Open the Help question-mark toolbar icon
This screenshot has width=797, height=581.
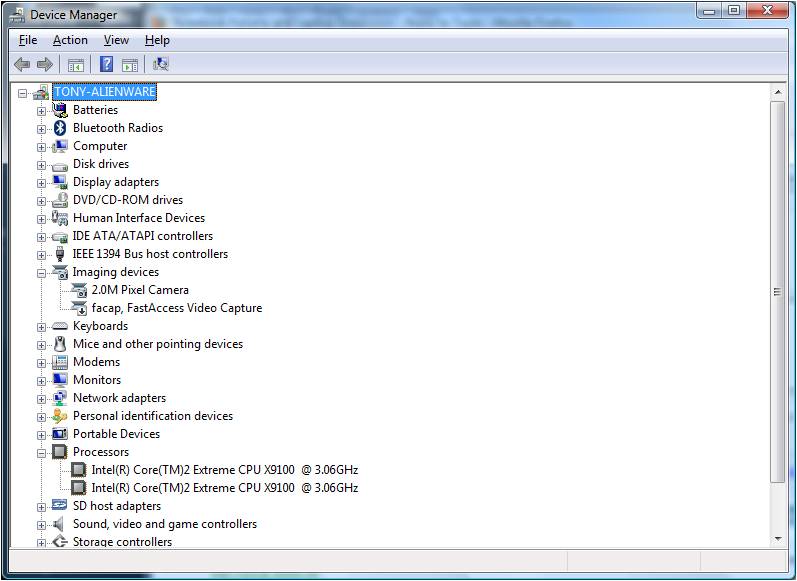[x=106, y=64]
